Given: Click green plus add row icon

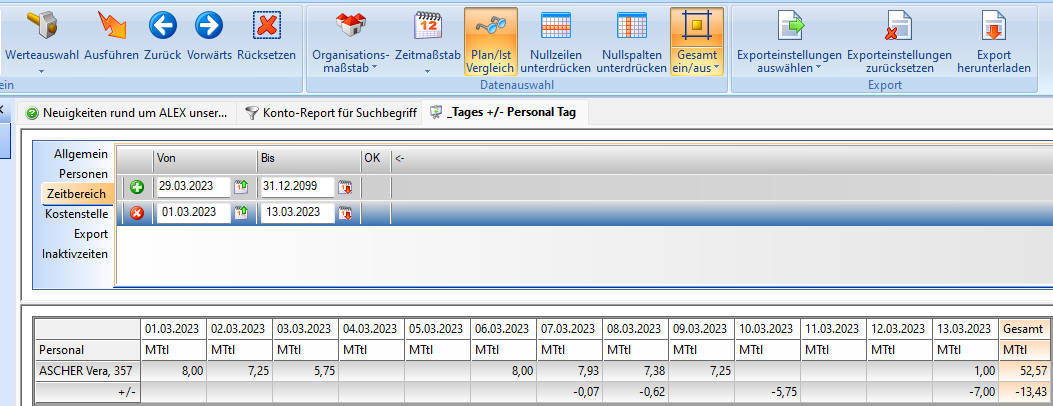Looking at the screenshot, I should pos(137,186).
